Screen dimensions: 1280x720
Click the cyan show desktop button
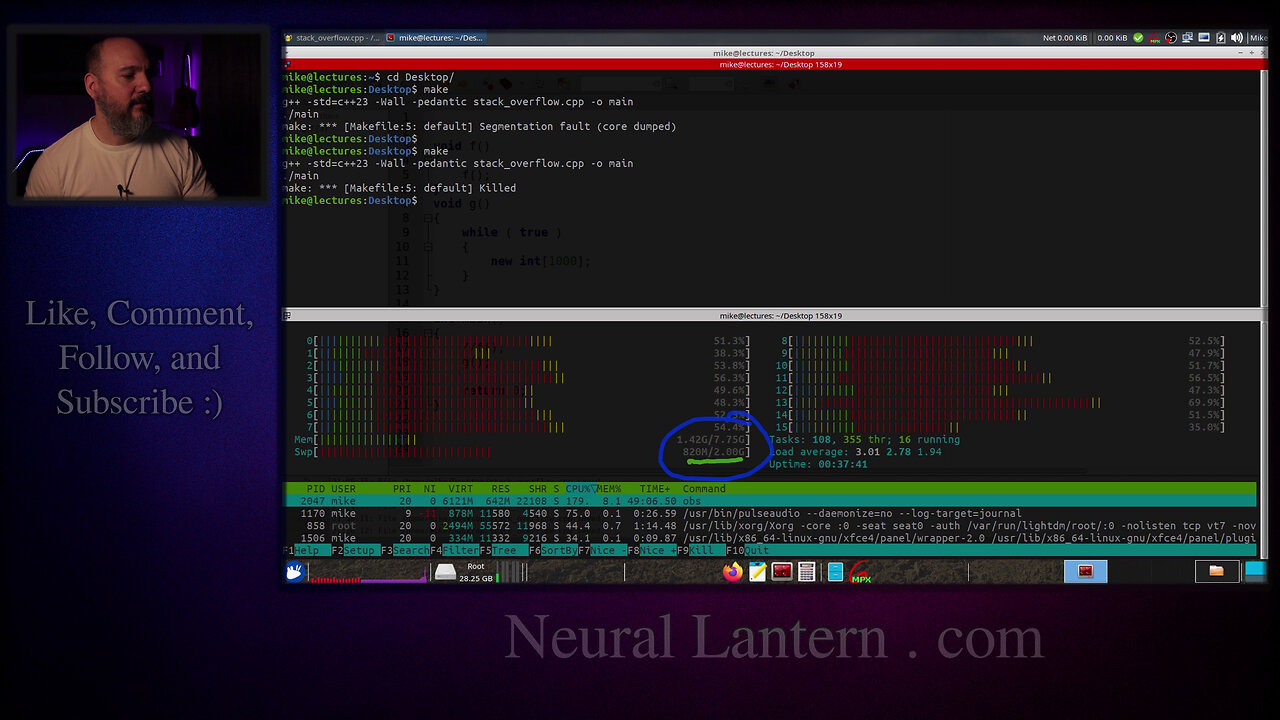(x=1254, y=572)
